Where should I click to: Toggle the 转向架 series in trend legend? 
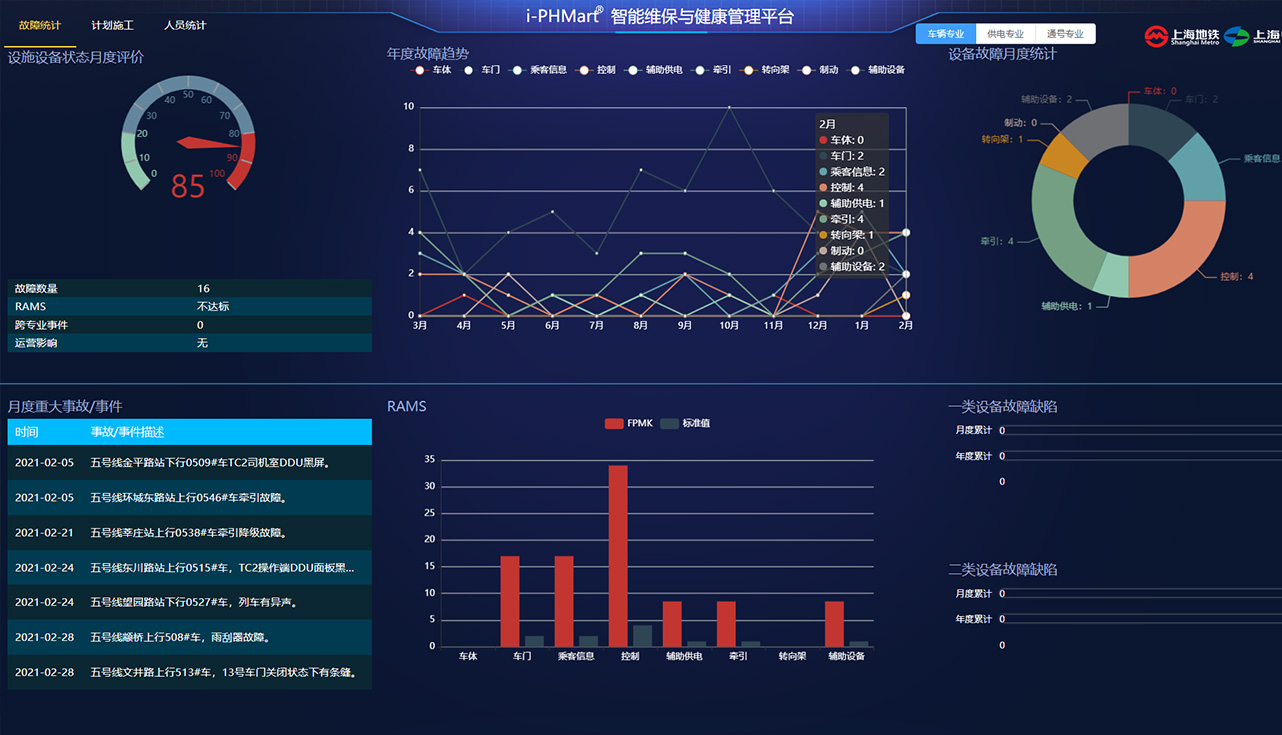pyautogui.click(x=765, y=70)
